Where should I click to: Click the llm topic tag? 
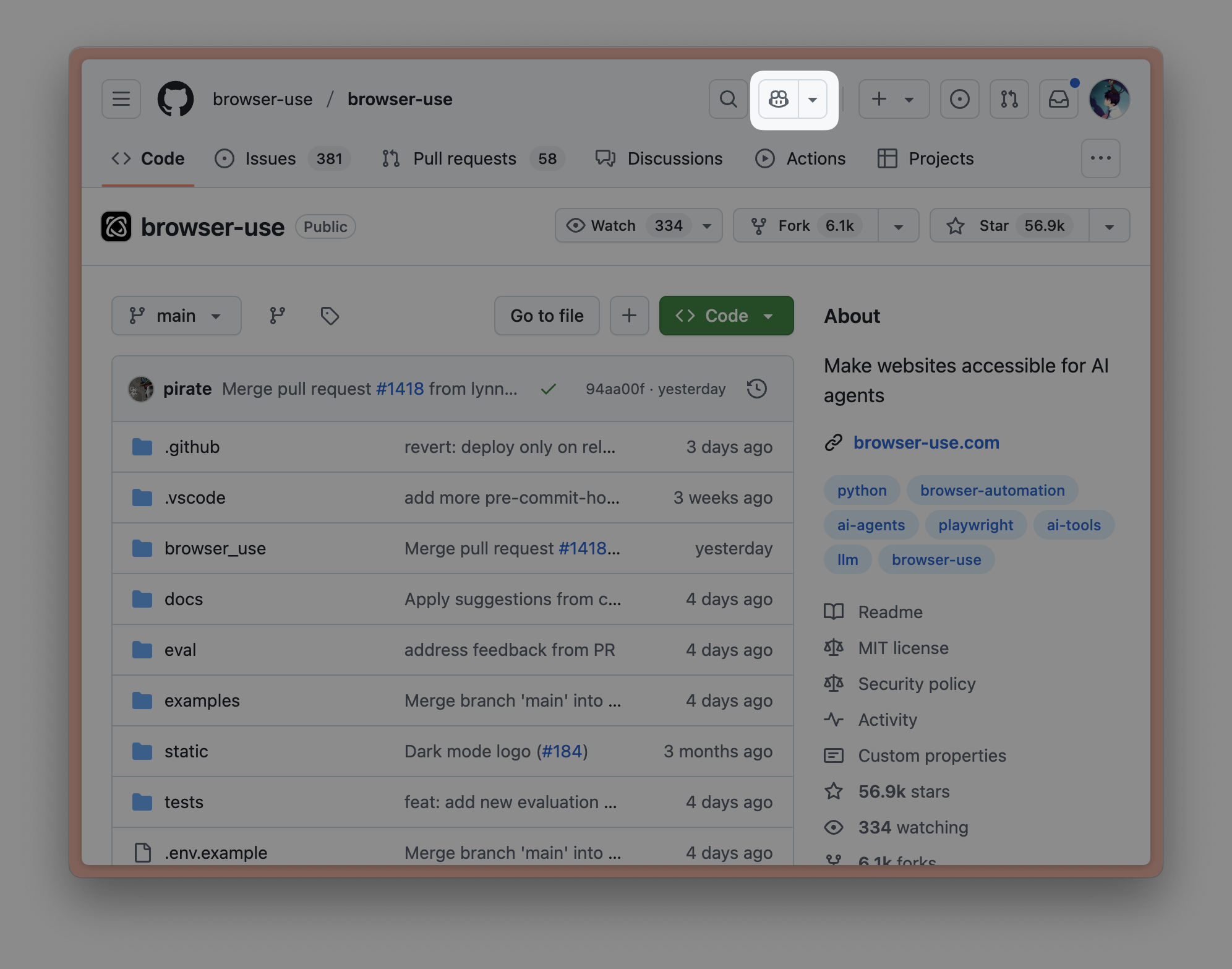(848, 559)
